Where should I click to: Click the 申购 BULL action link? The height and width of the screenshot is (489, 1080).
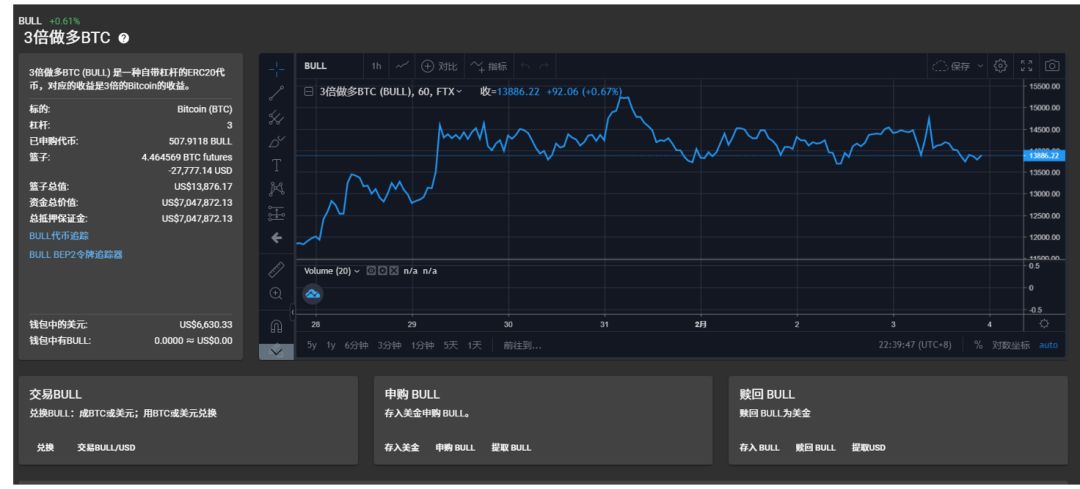[x=455, y=448]
